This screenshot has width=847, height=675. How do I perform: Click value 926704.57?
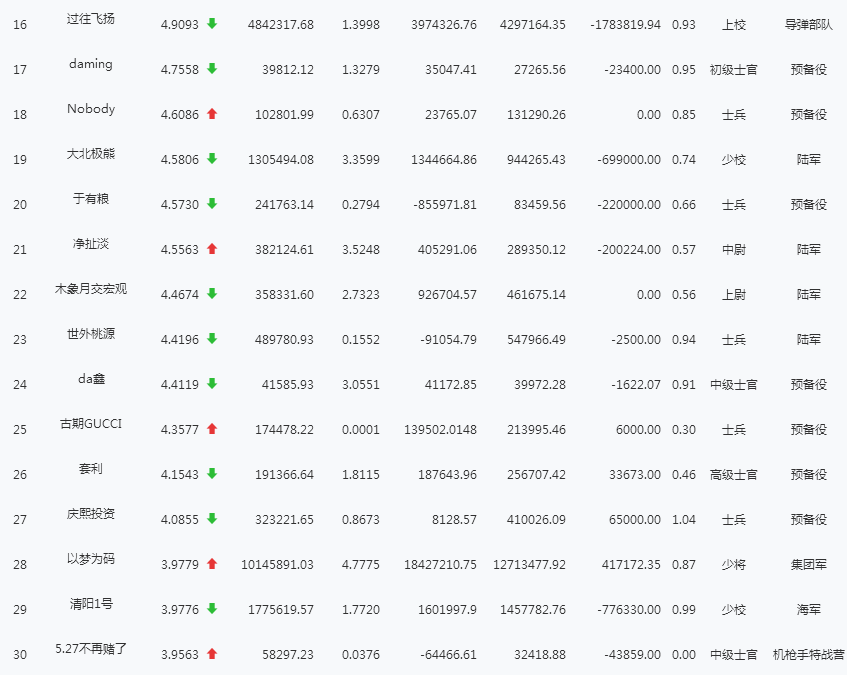[447, 295]
